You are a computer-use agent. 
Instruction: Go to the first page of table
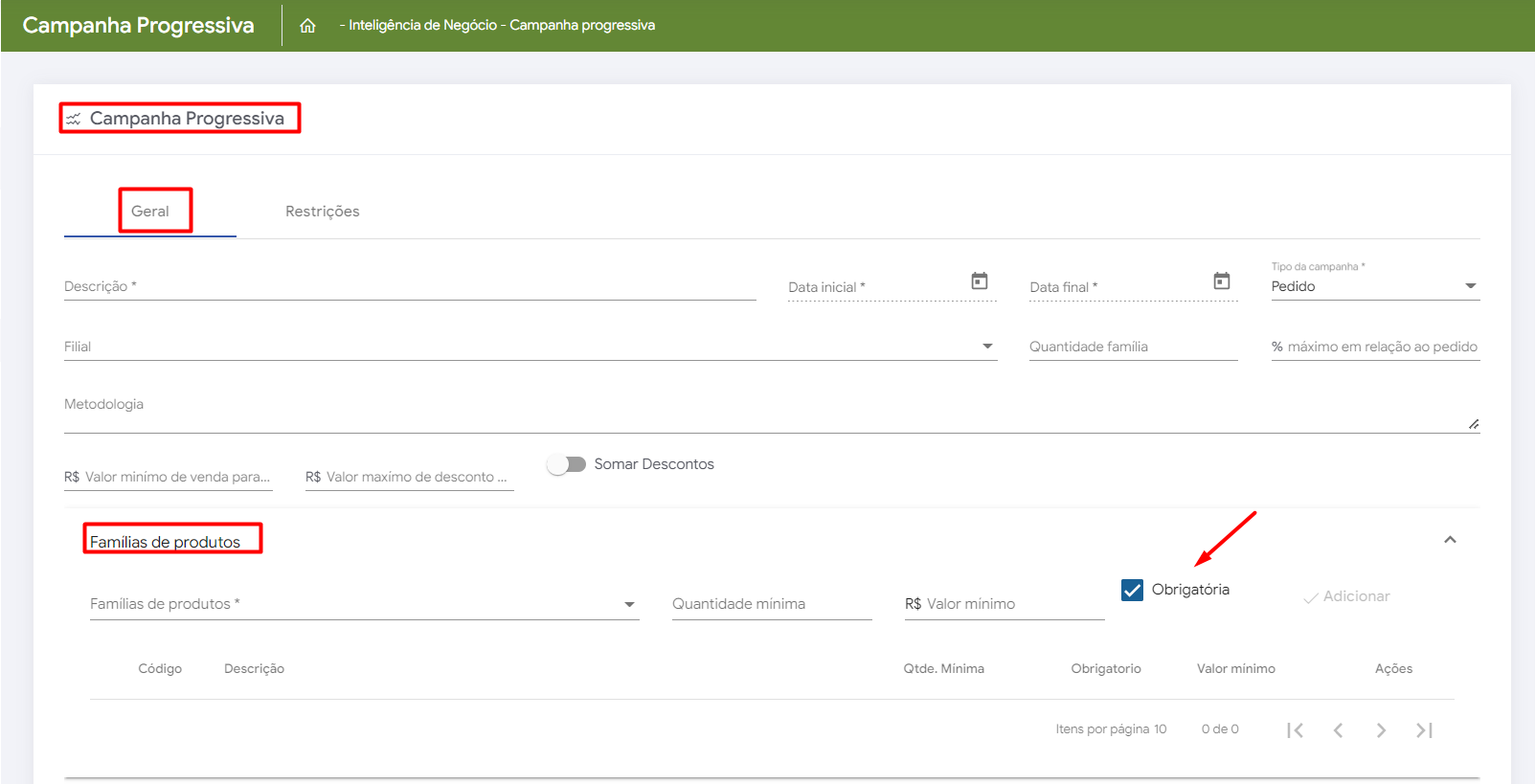[1295, 730]
